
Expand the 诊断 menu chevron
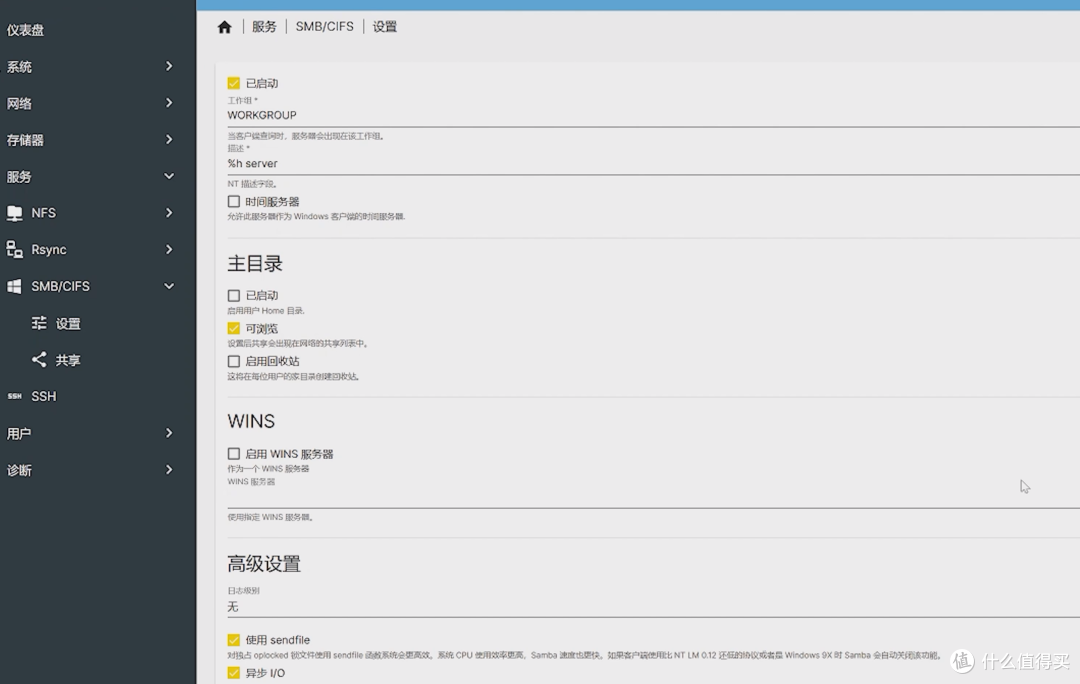pyautogui.click(x=169, y=470)
